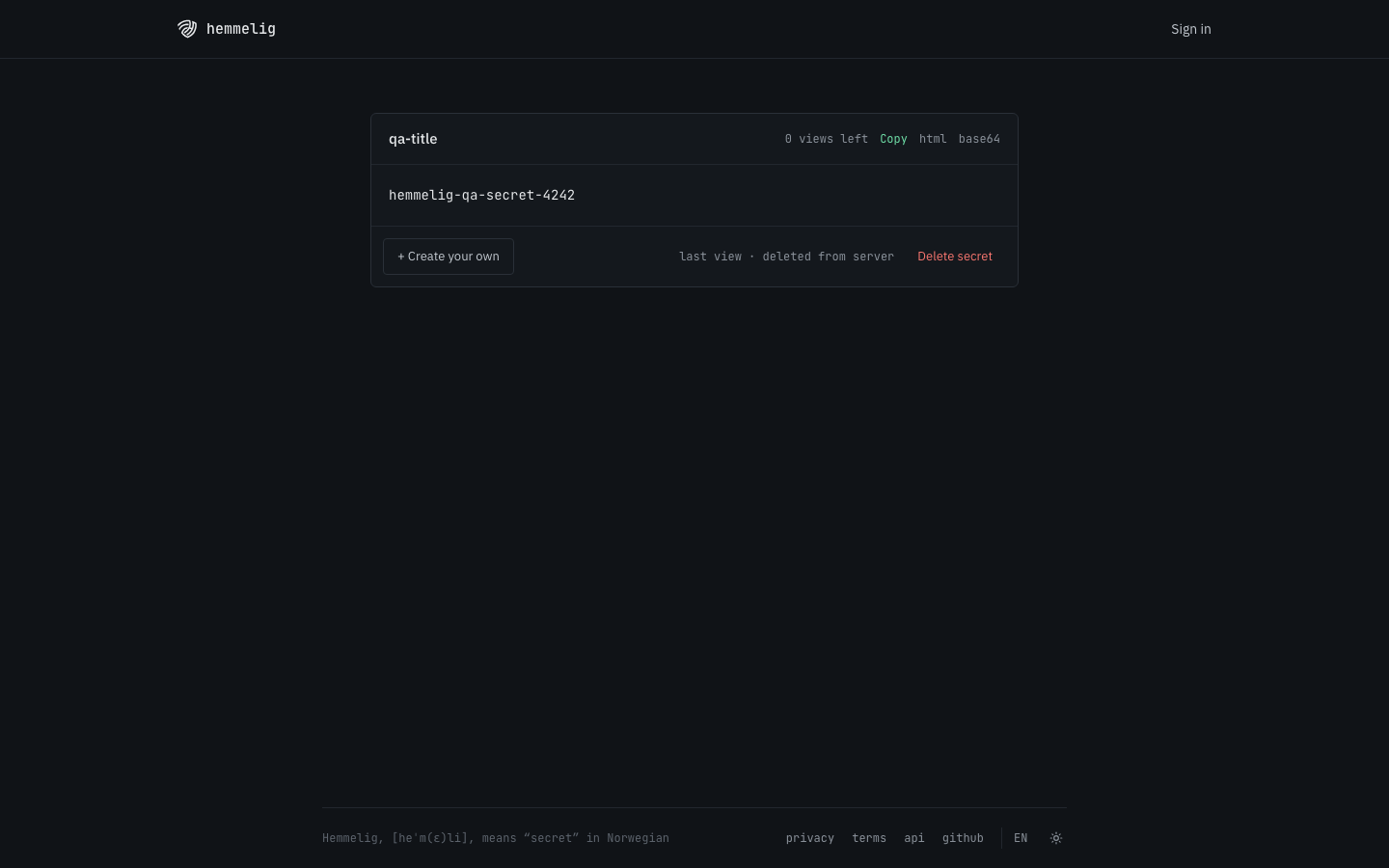Open the github footer link

pos(963,838)
